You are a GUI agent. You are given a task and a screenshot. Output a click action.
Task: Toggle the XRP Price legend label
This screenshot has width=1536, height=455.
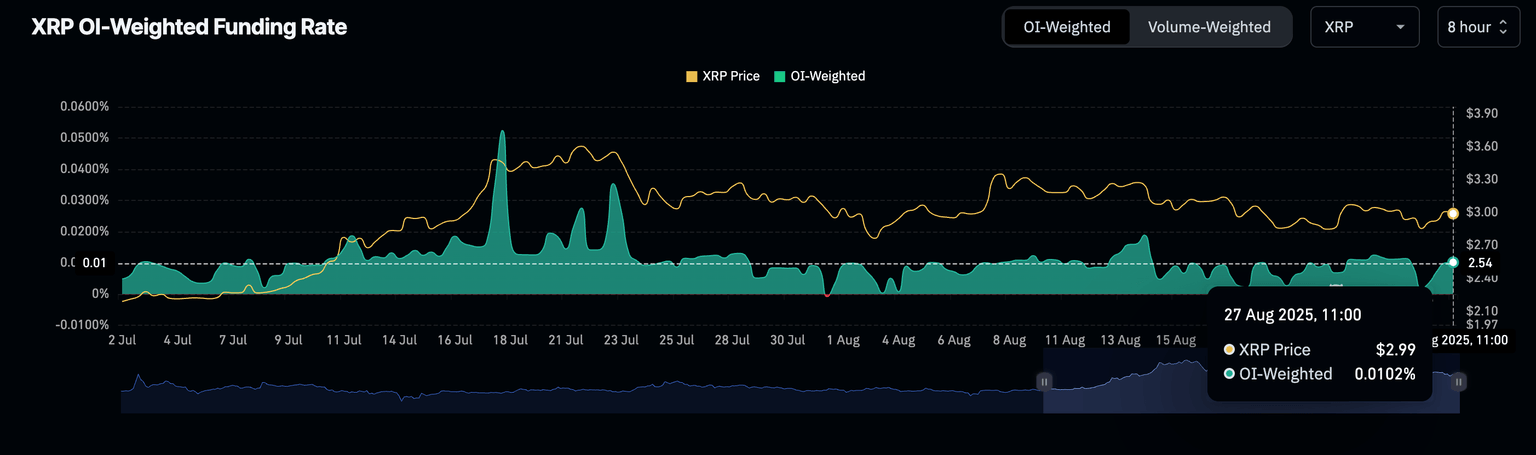730,76
